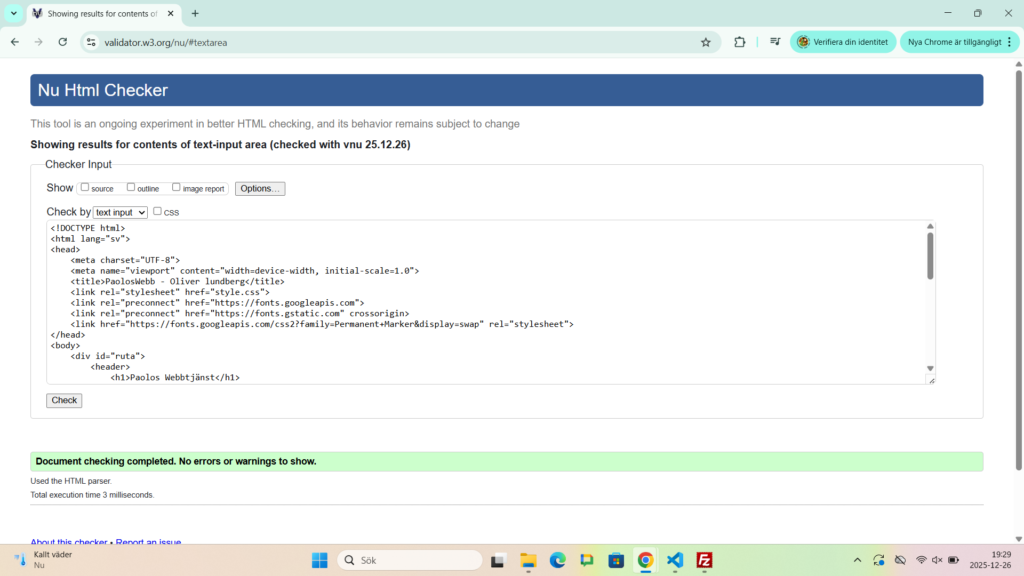Show hidden system tray icons
The image size is (1024, 576).
pos(857,560)
